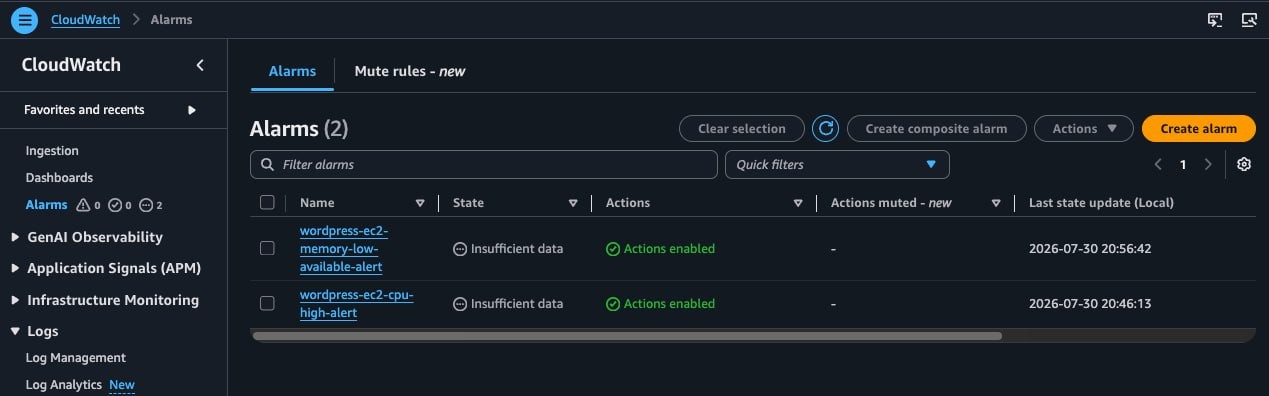This screenshot has height=396, width=1269.
Task: Click the CloudWatch sidebar title
Action: tap(71, 65)
